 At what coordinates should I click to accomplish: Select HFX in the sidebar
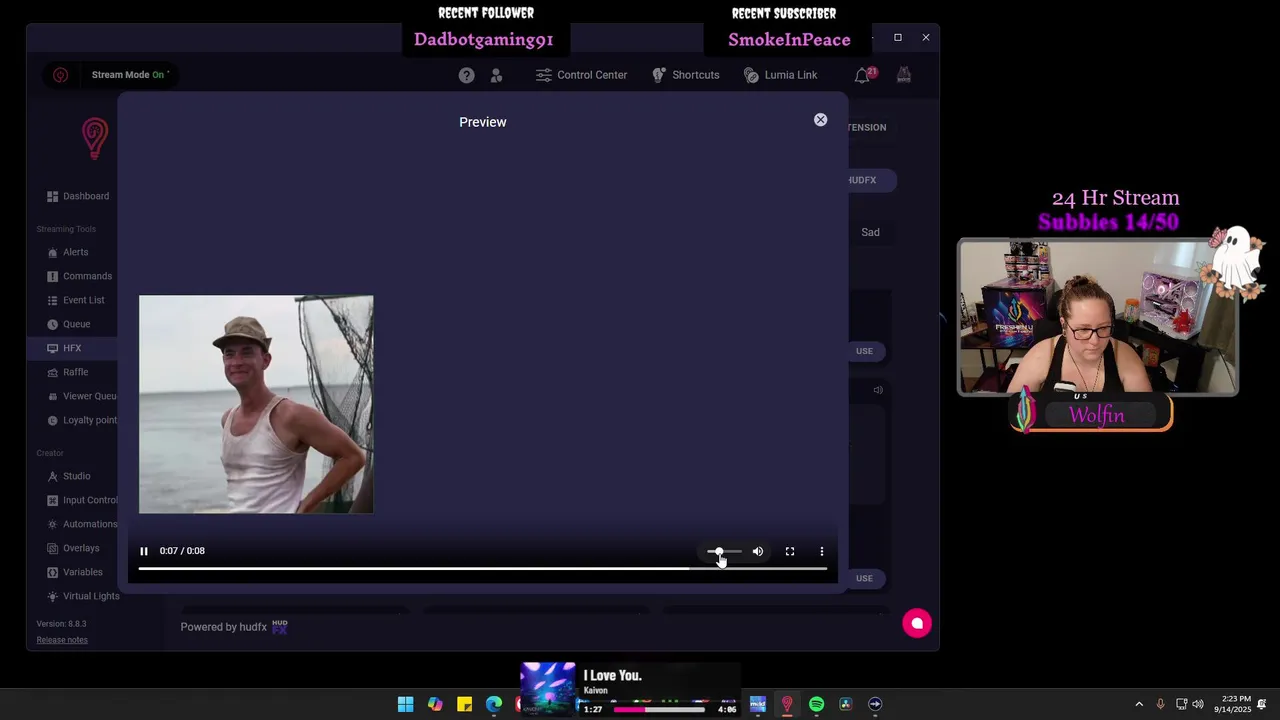72,348
